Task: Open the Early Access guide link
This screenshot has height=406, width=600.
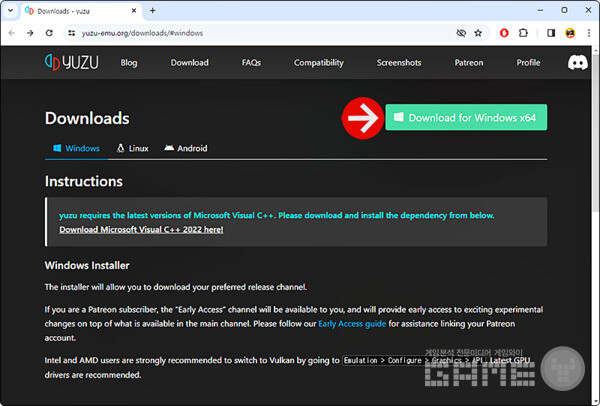Action: click(352, 324)
